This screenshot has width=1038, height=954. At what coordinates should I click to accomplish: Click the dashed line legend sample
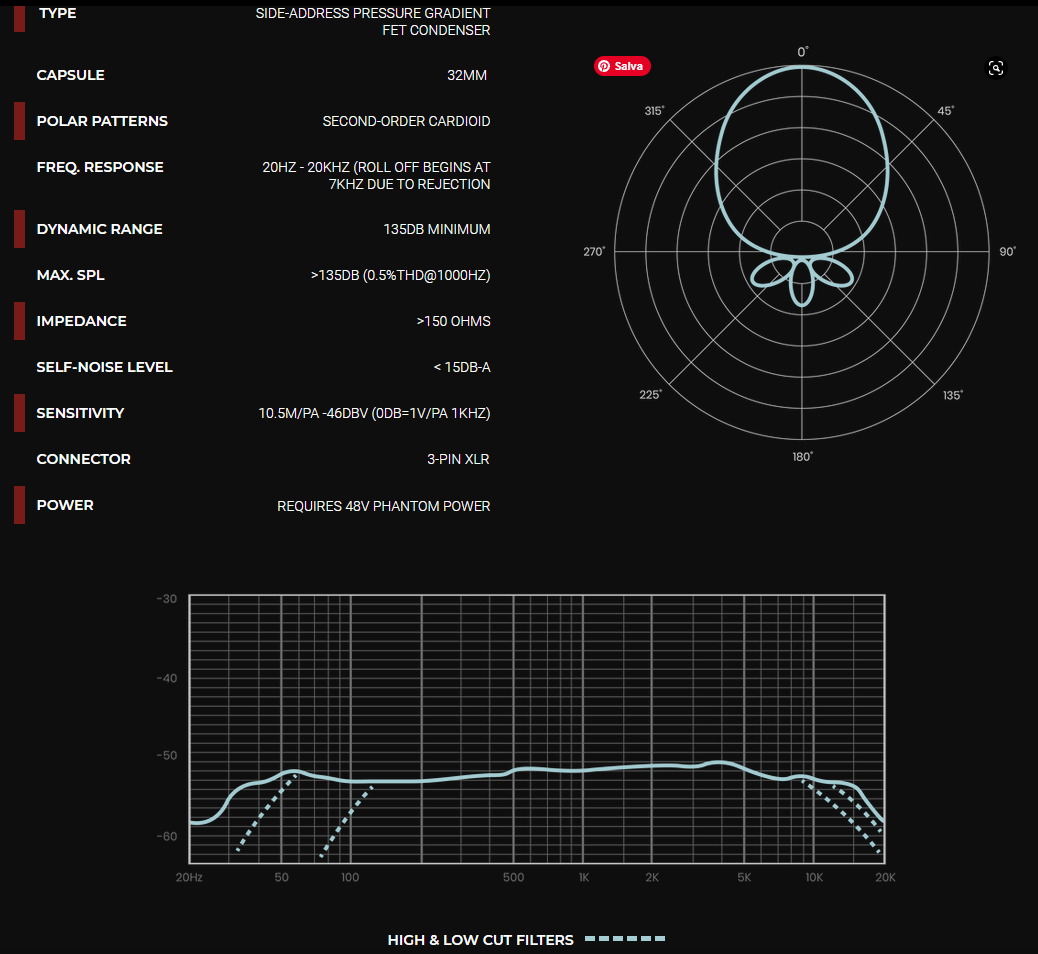[625, 939]
